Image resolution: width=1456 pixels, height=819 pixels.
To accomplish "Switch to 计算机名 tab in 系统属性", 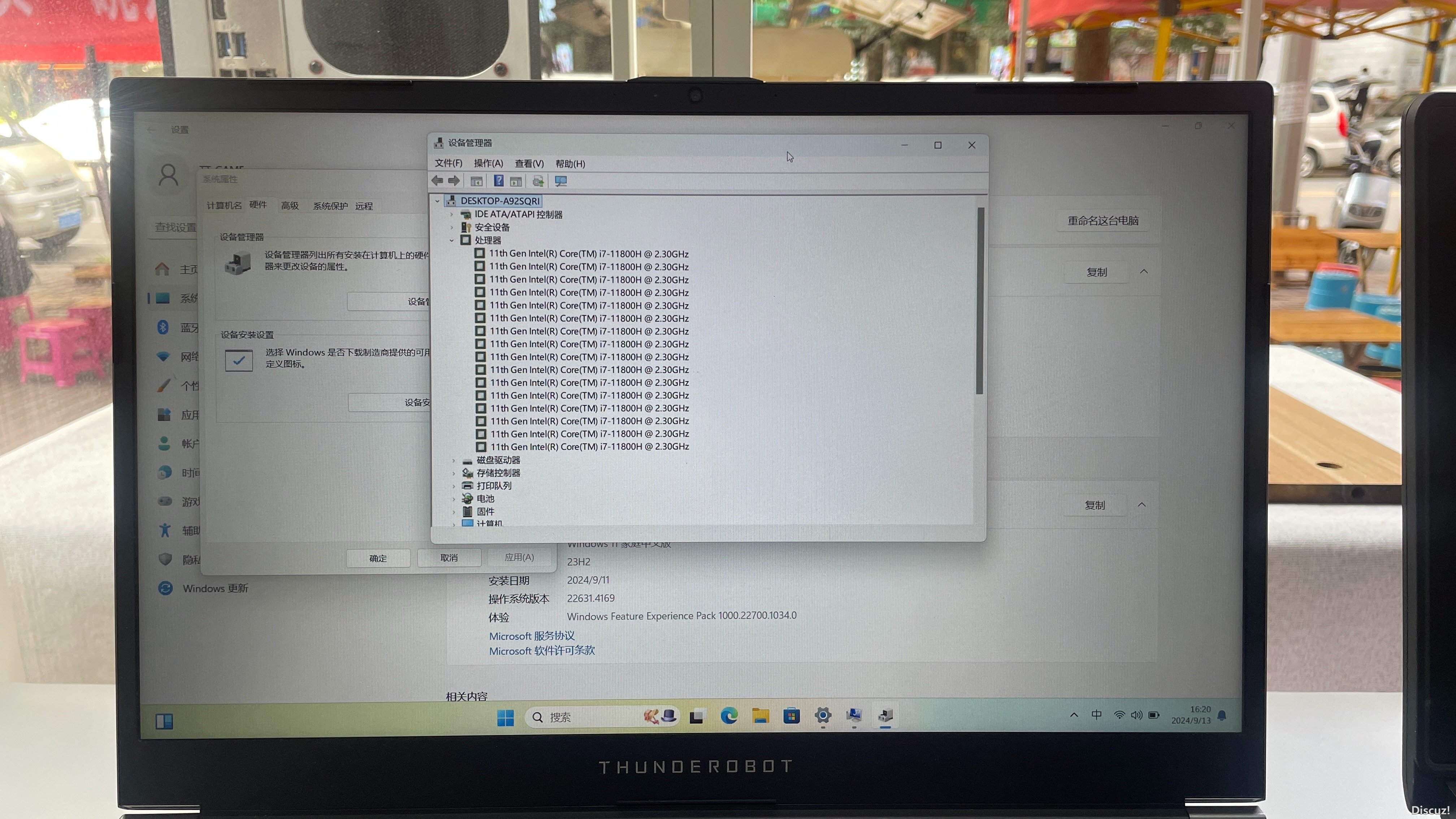I will (x=224, y=206).
